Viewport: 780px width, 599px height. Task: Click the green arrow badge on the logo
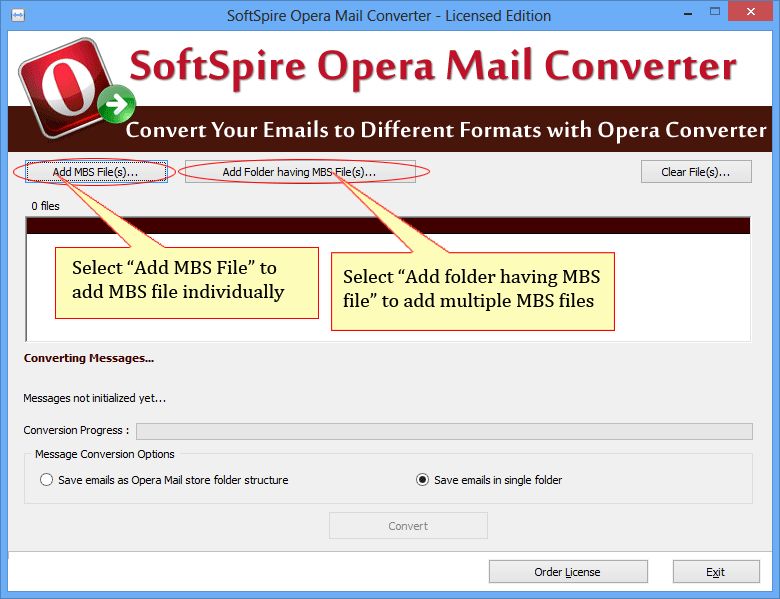[119, 102]
